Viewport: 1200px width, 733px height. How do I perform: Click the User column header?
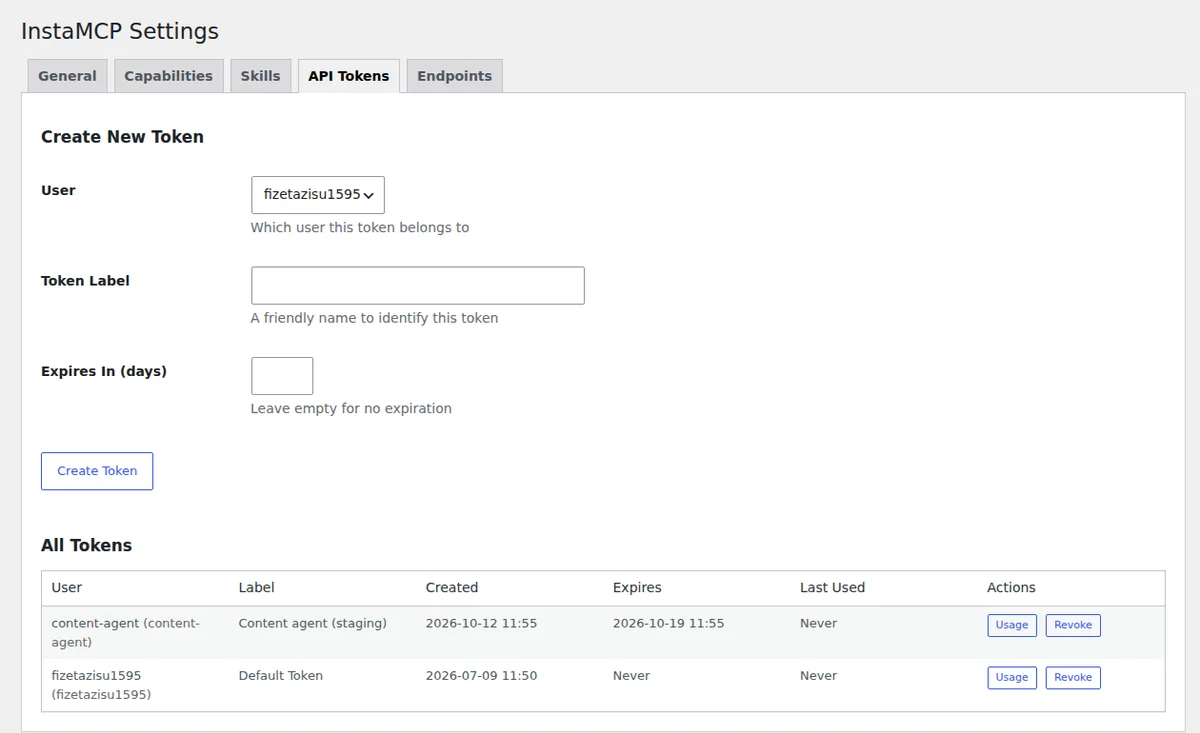pos(67,588)
